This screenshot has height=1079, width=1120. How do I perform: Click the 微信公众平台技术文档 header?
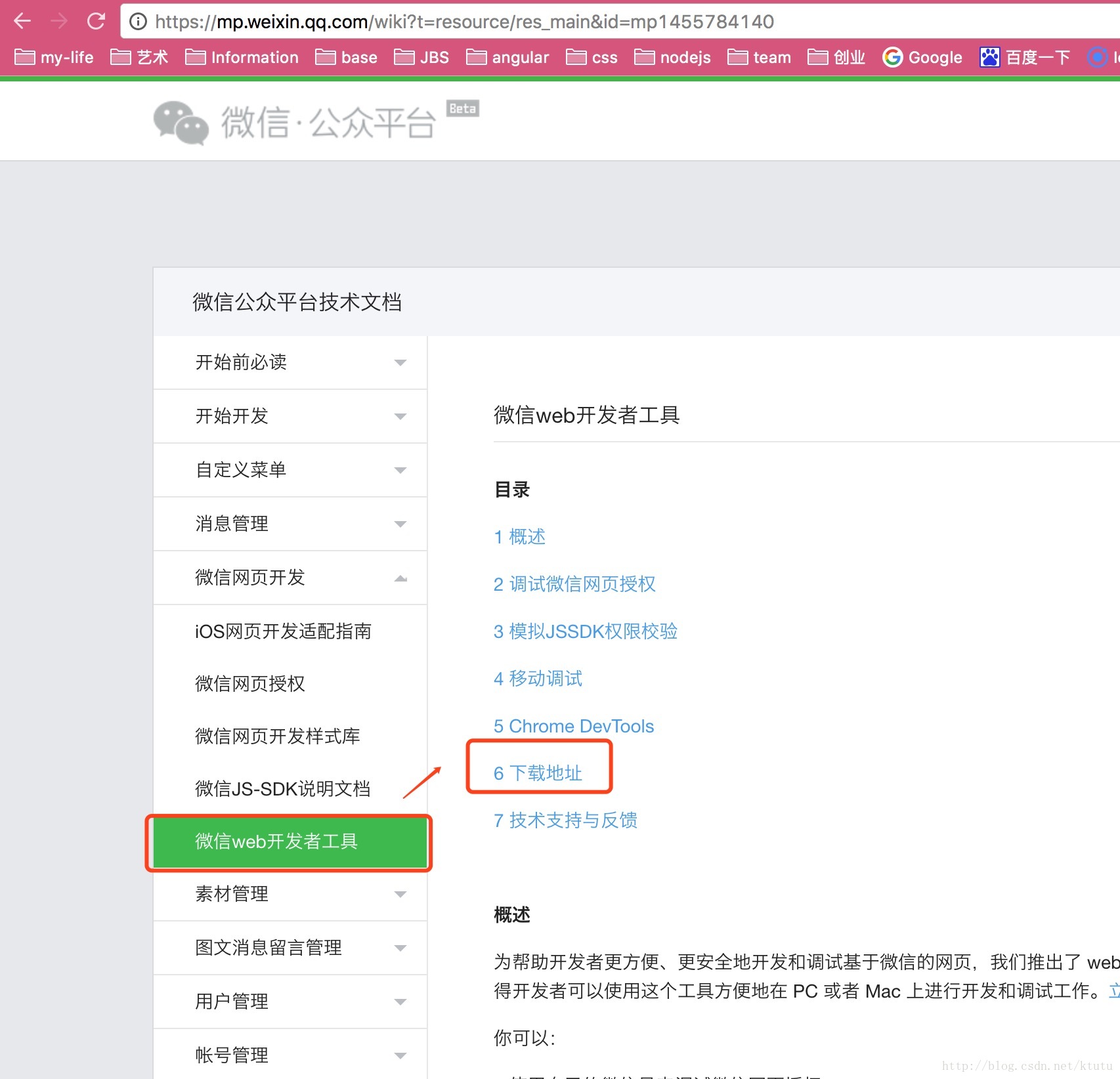point(297,302)
